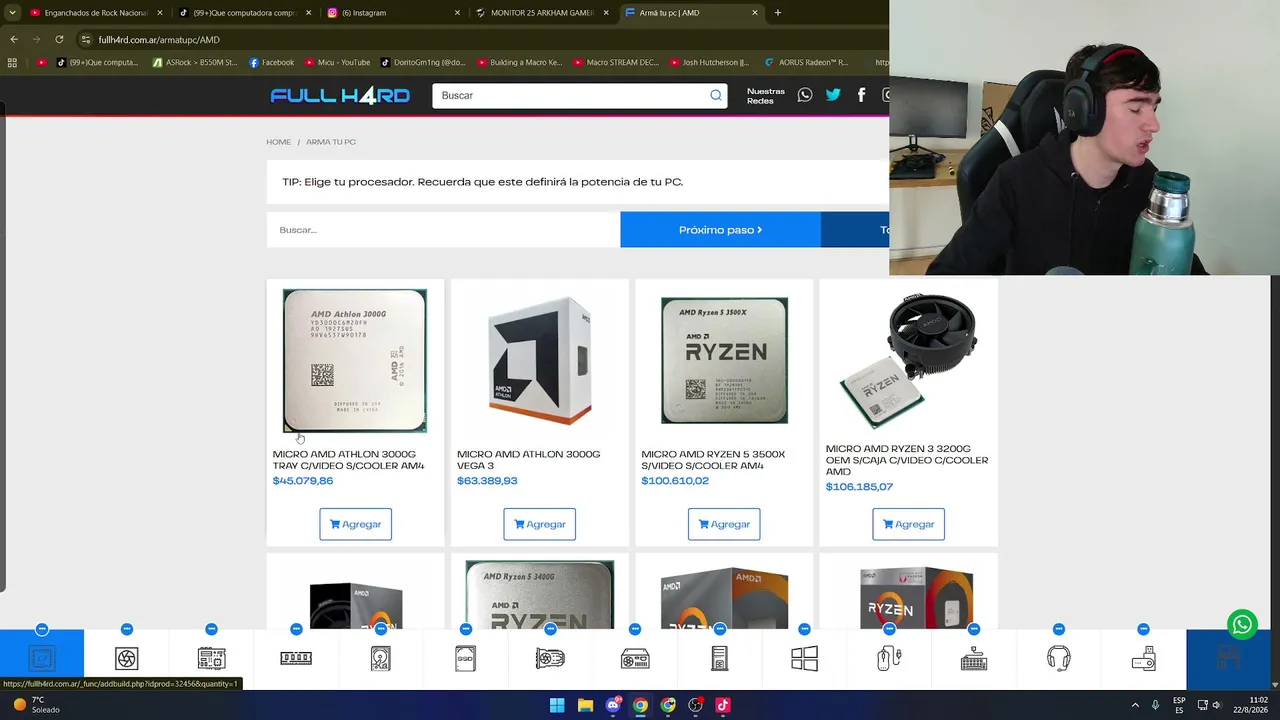
Task: Open the Facebook icon in the site header
Action: [x=861, y=95]
